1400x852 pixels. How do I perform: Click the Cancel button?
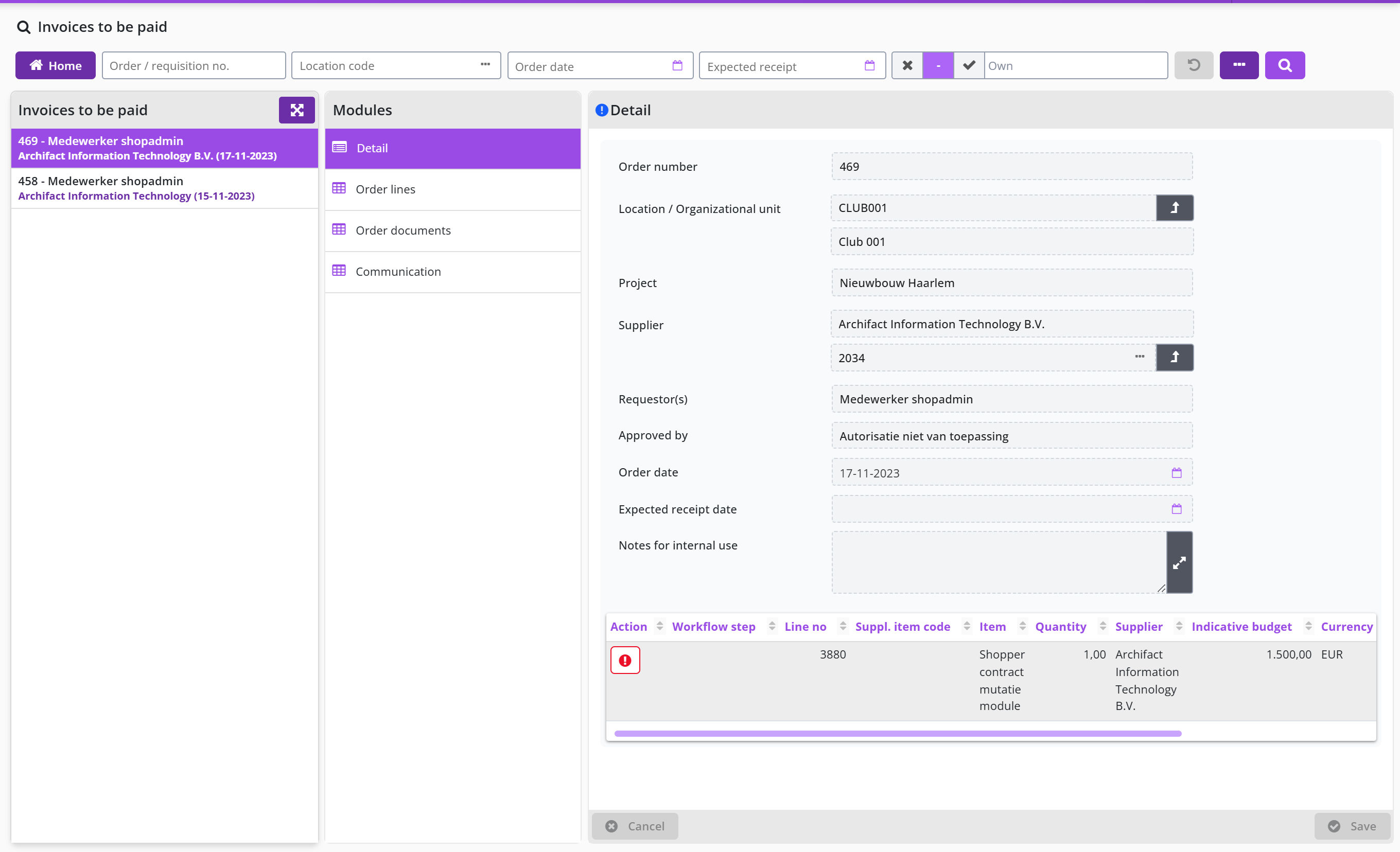[x=635, y=826]
